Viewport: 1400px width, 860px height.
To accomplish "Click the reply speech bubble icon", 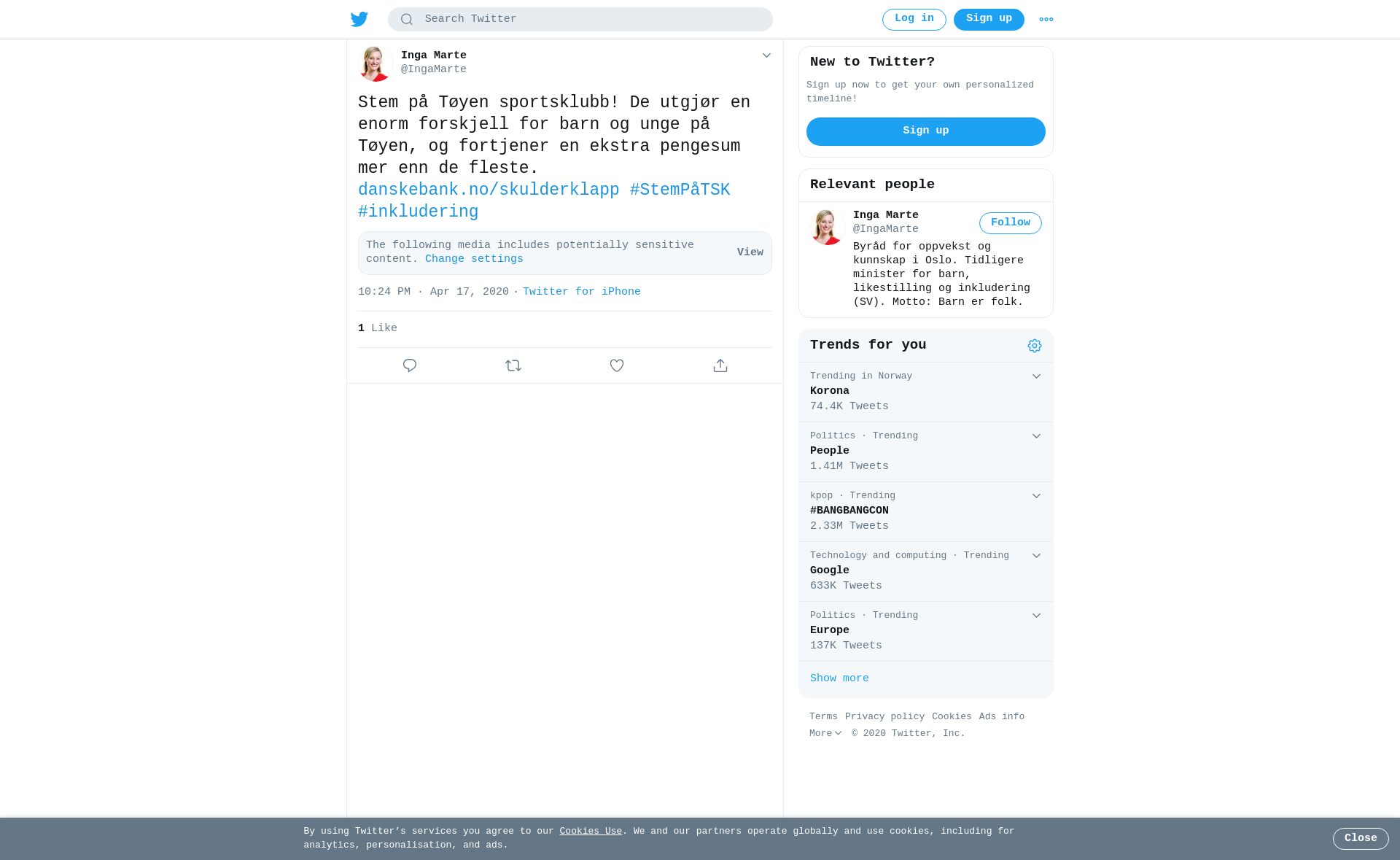I will [x=410, y=365].
